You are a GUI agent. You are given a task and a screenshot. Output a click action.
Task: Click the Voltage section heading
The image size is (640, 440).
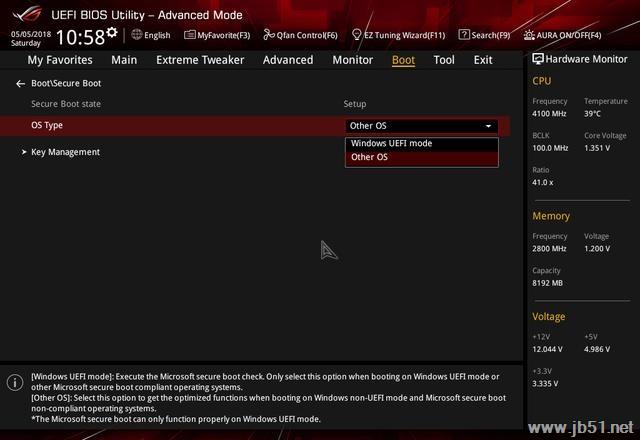point(549,317)
